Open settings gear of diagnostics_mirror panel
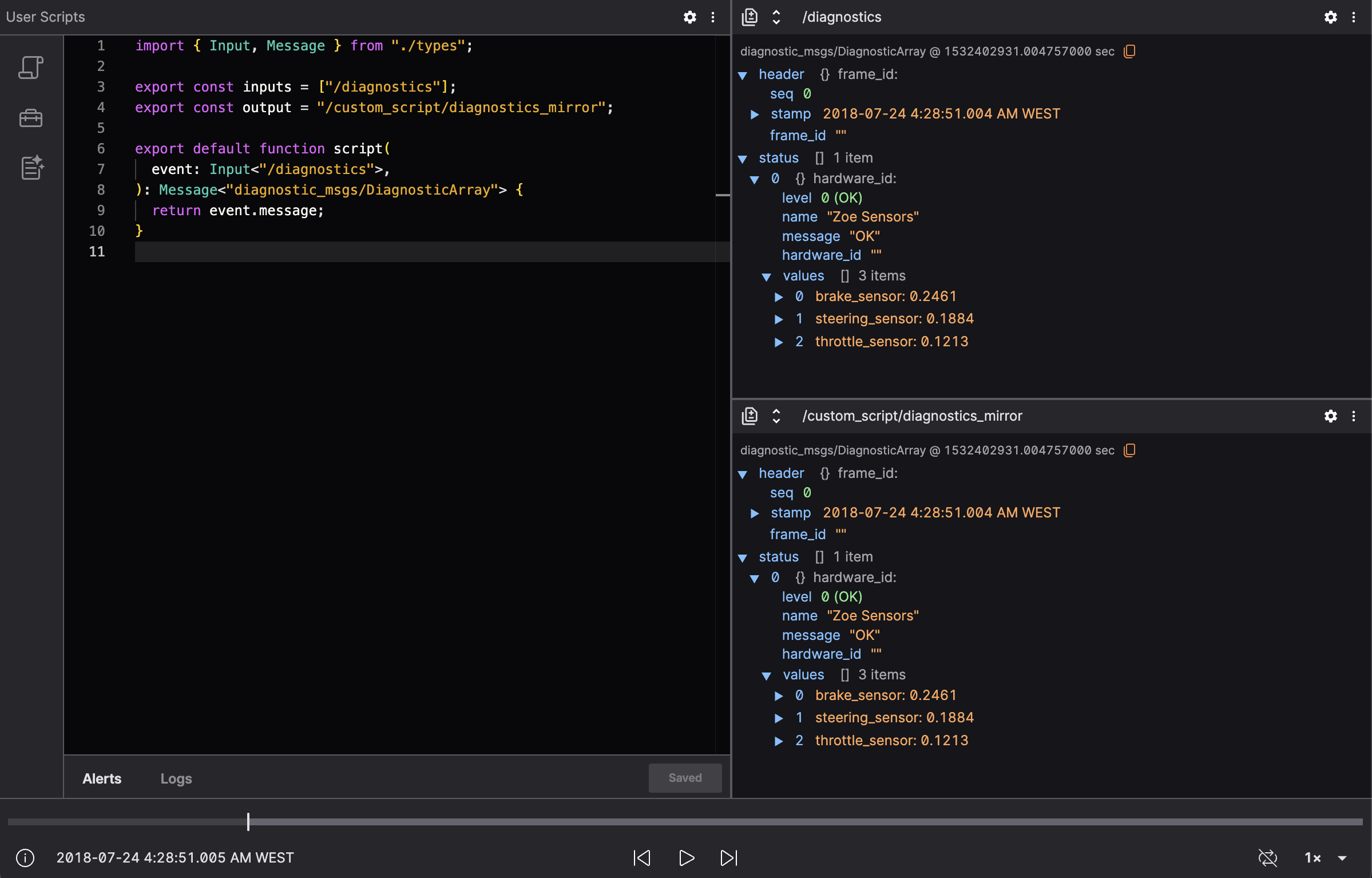This screenshot has width=1372, height=878. 1331,416
